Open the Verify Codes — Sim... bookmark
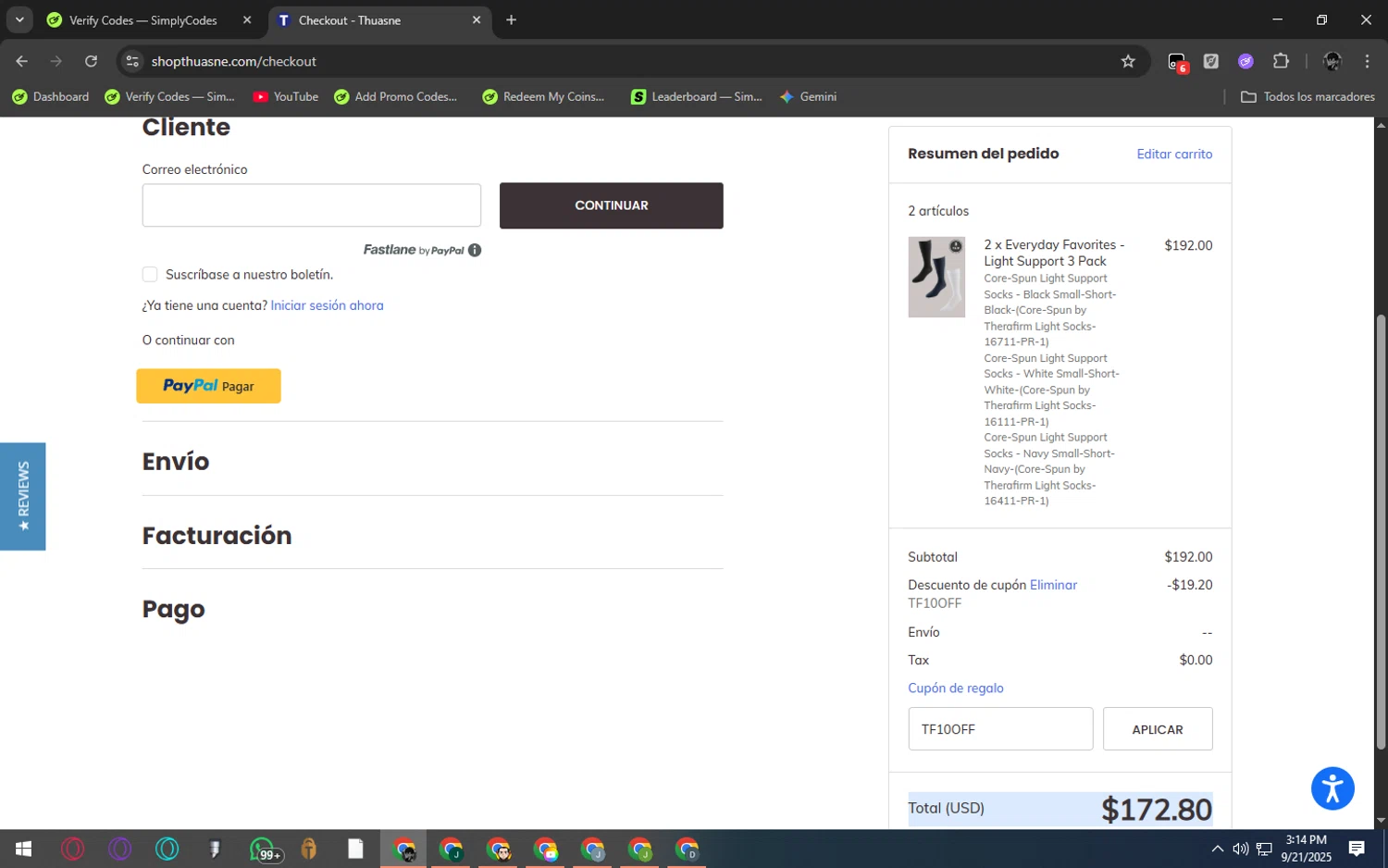Image resolution: width=1388 pixels, height=868 pixels. pos(170,96)
